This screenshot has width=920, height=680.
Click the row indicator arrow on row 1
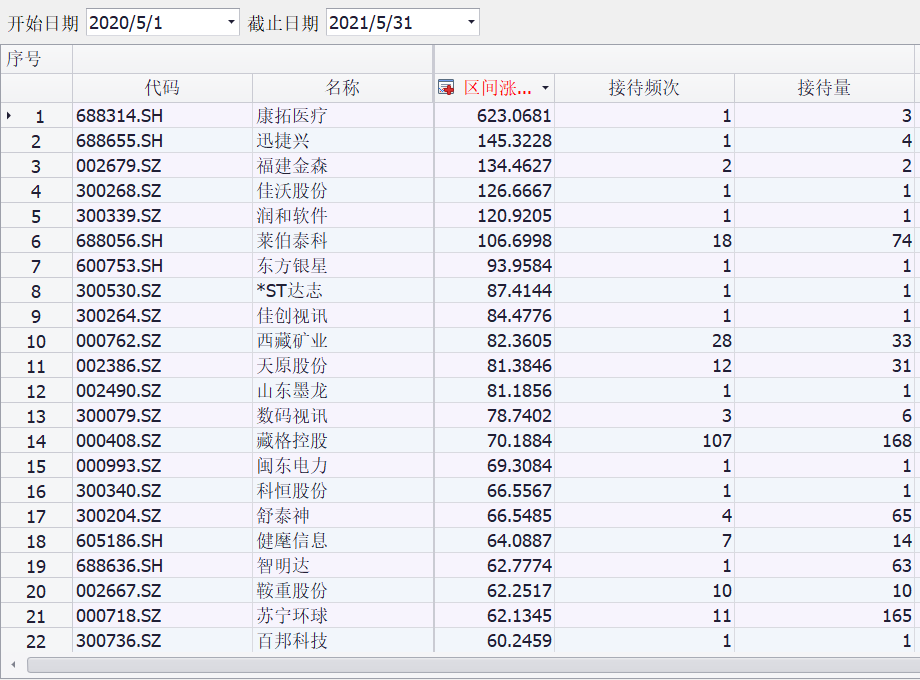9,116
